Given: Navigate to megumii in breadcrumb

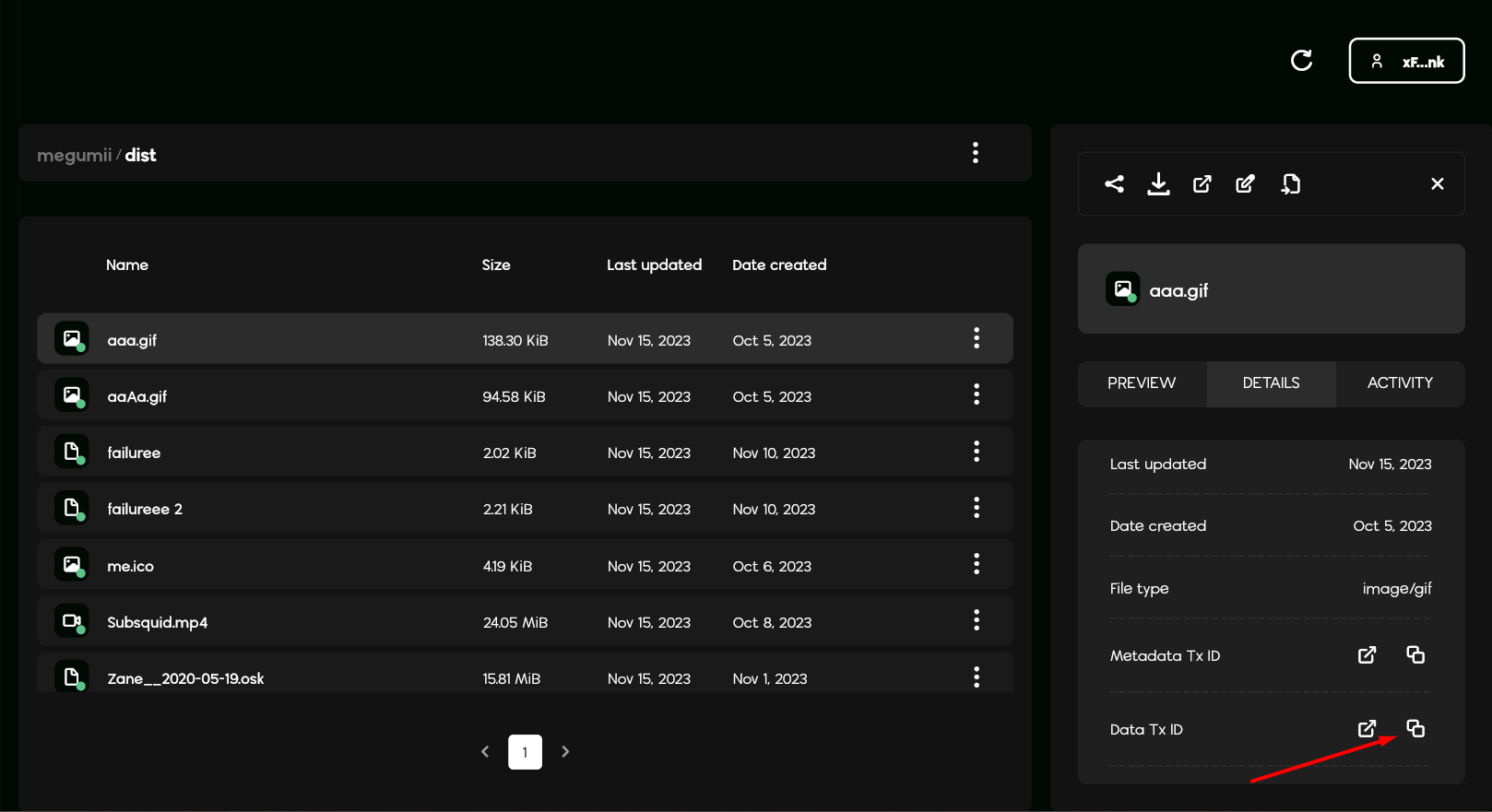Looking at the screenshot, I should (74, 156).
